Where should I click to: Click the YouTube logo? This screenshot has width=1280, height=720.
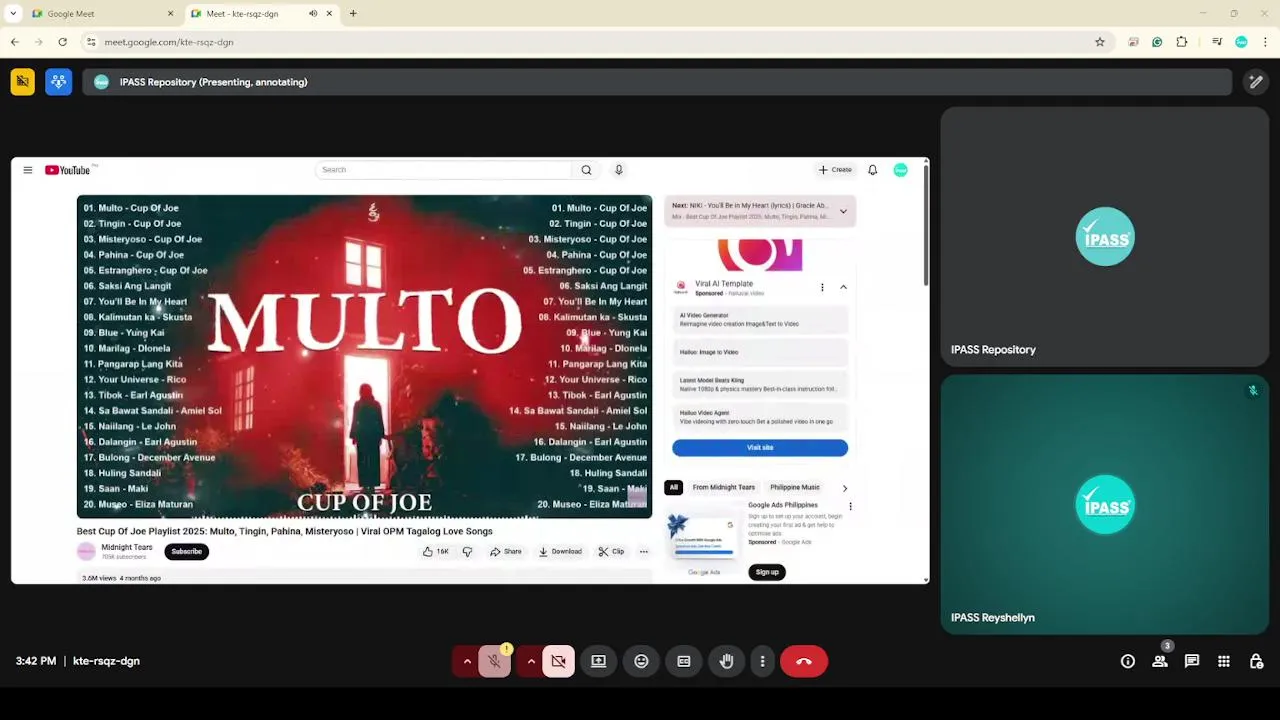click(x=68, y=170)
